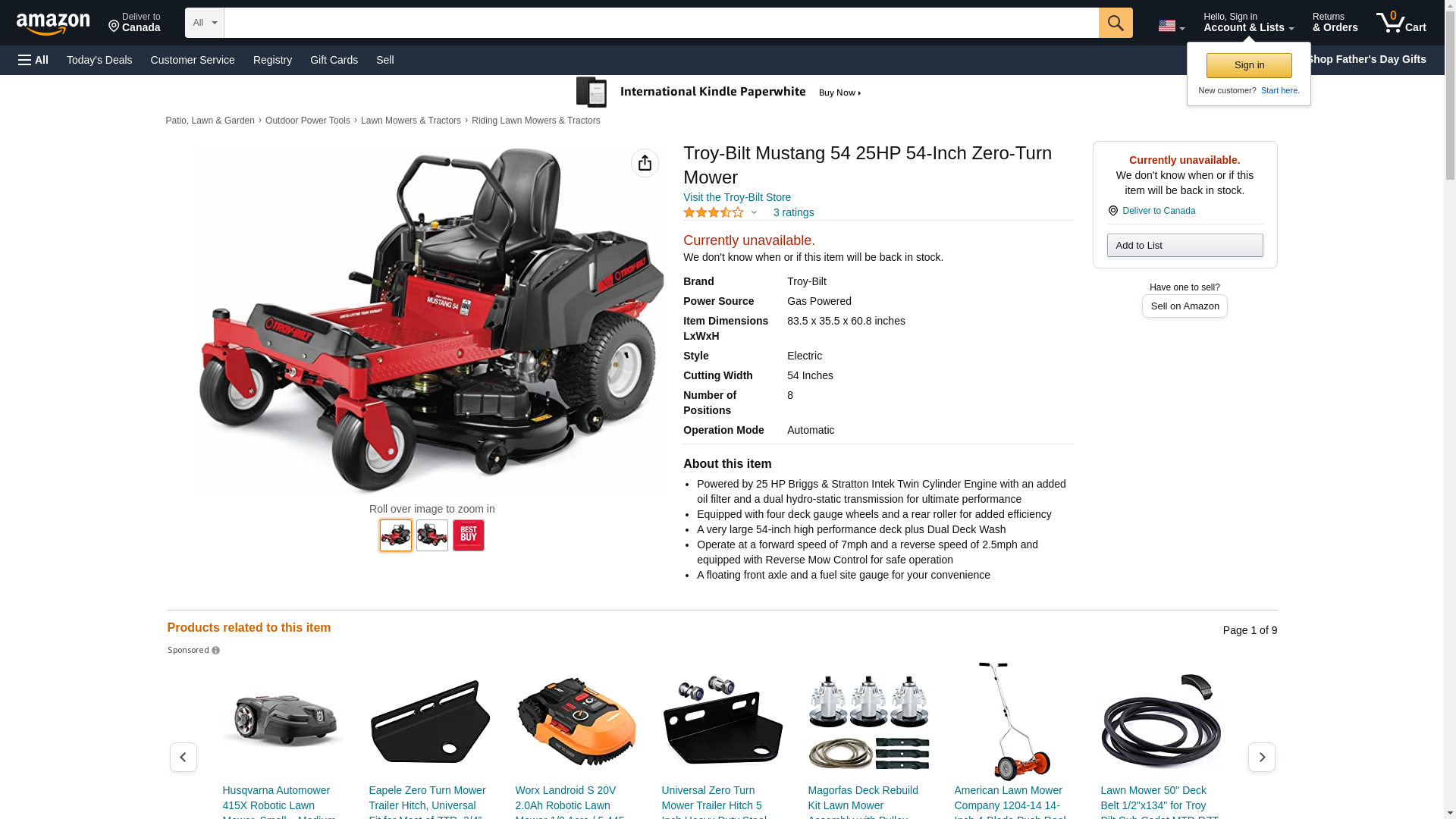
Task: Visit the Troy-Bilt Store link
Action: (737, 197)
